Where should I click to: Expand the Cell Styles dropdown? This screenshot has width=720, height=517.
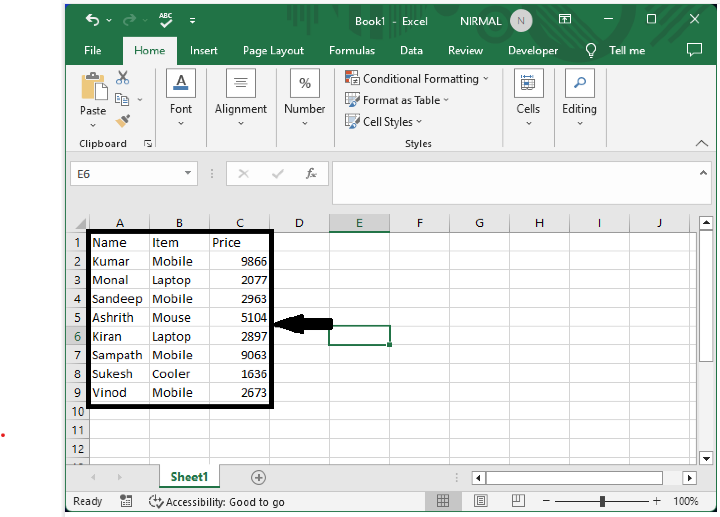click(419, 122)
